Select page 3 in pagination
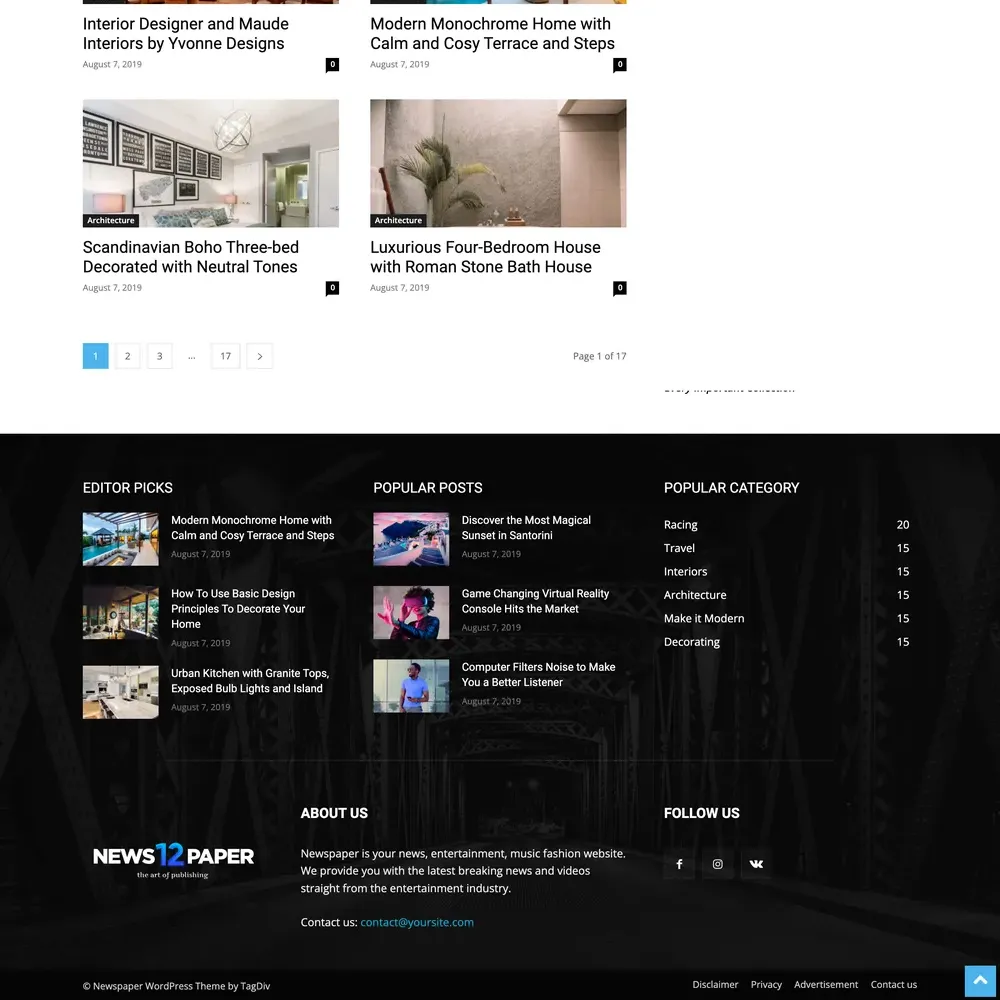 tap(159, 356)
